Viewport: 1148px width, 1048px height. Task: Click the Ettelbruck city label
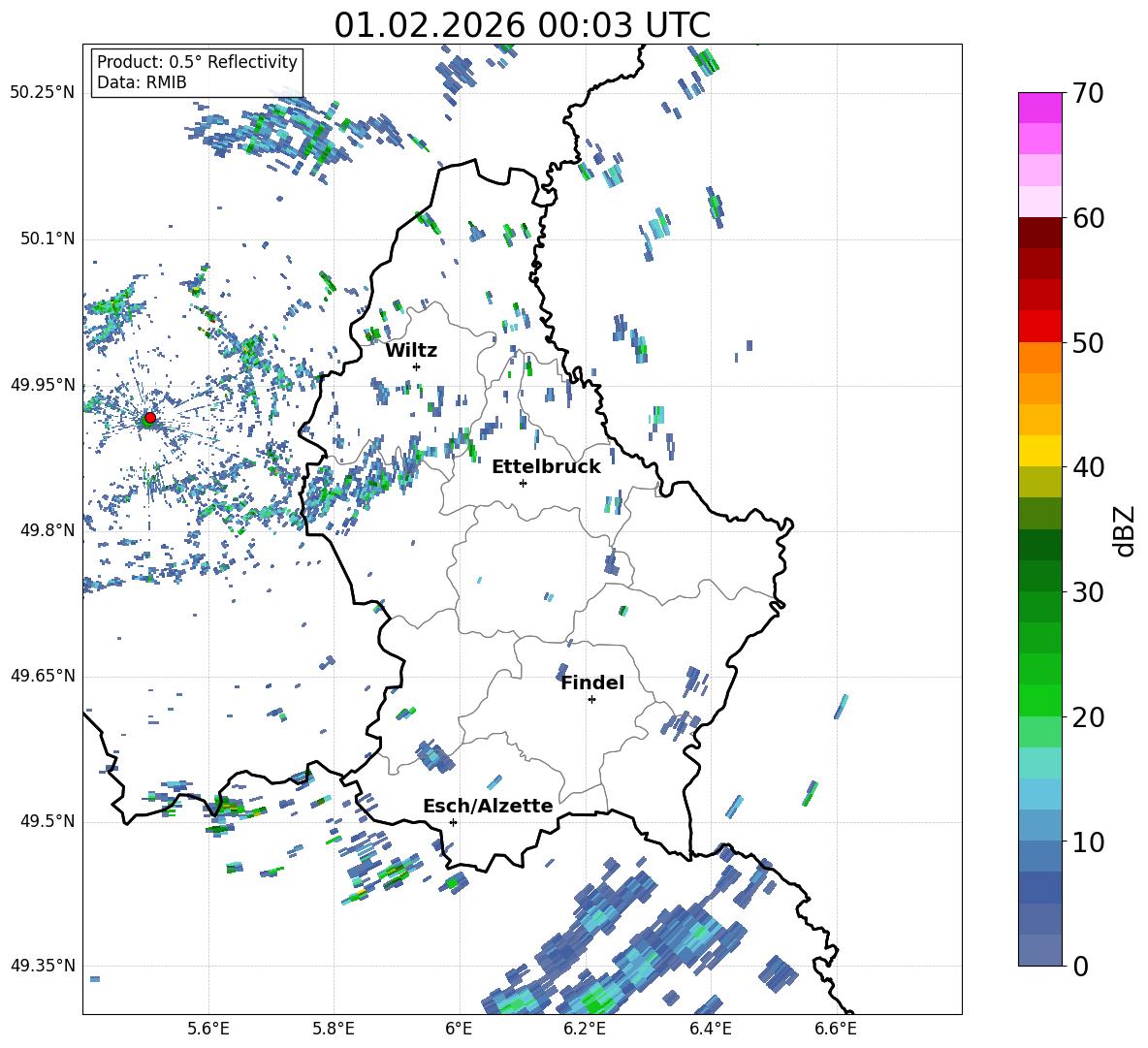[546, 467]
